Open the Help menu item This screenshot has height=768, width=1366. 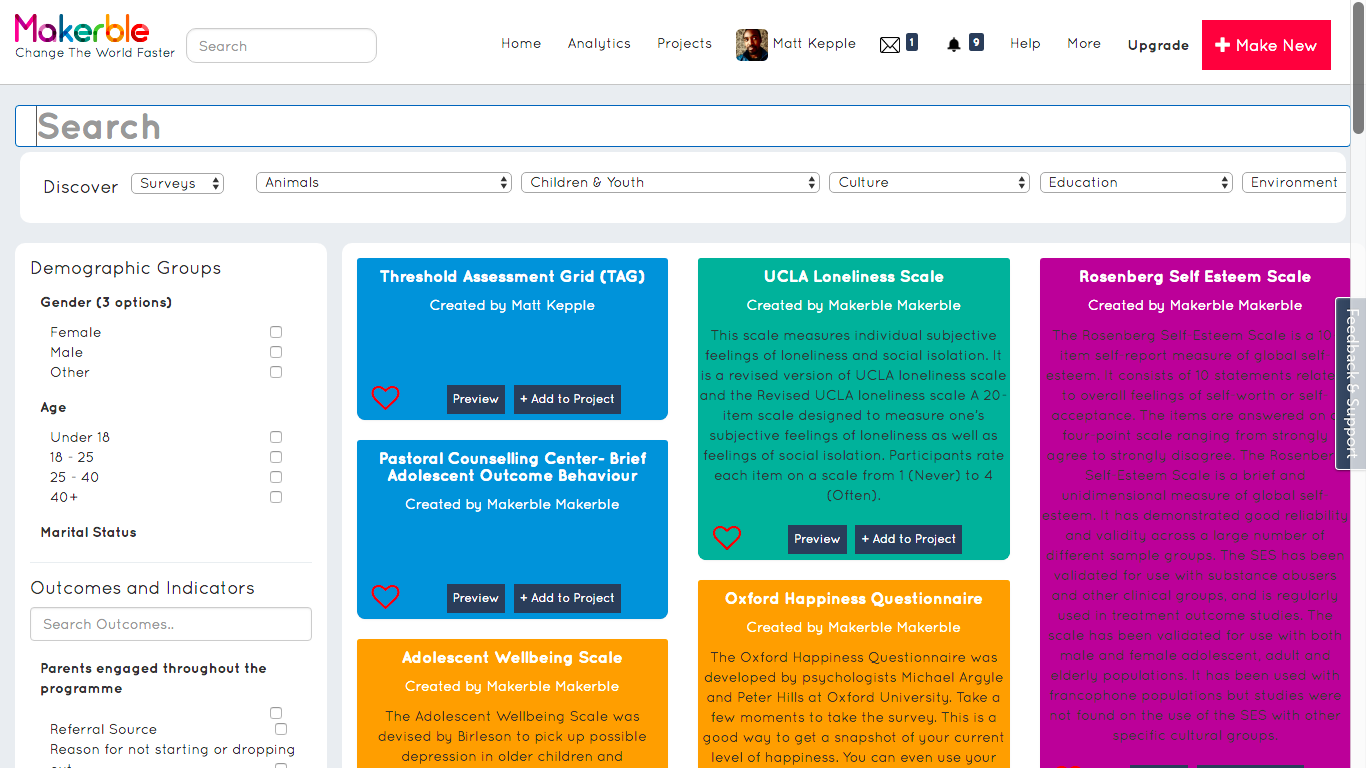(x=1025, y=44)
